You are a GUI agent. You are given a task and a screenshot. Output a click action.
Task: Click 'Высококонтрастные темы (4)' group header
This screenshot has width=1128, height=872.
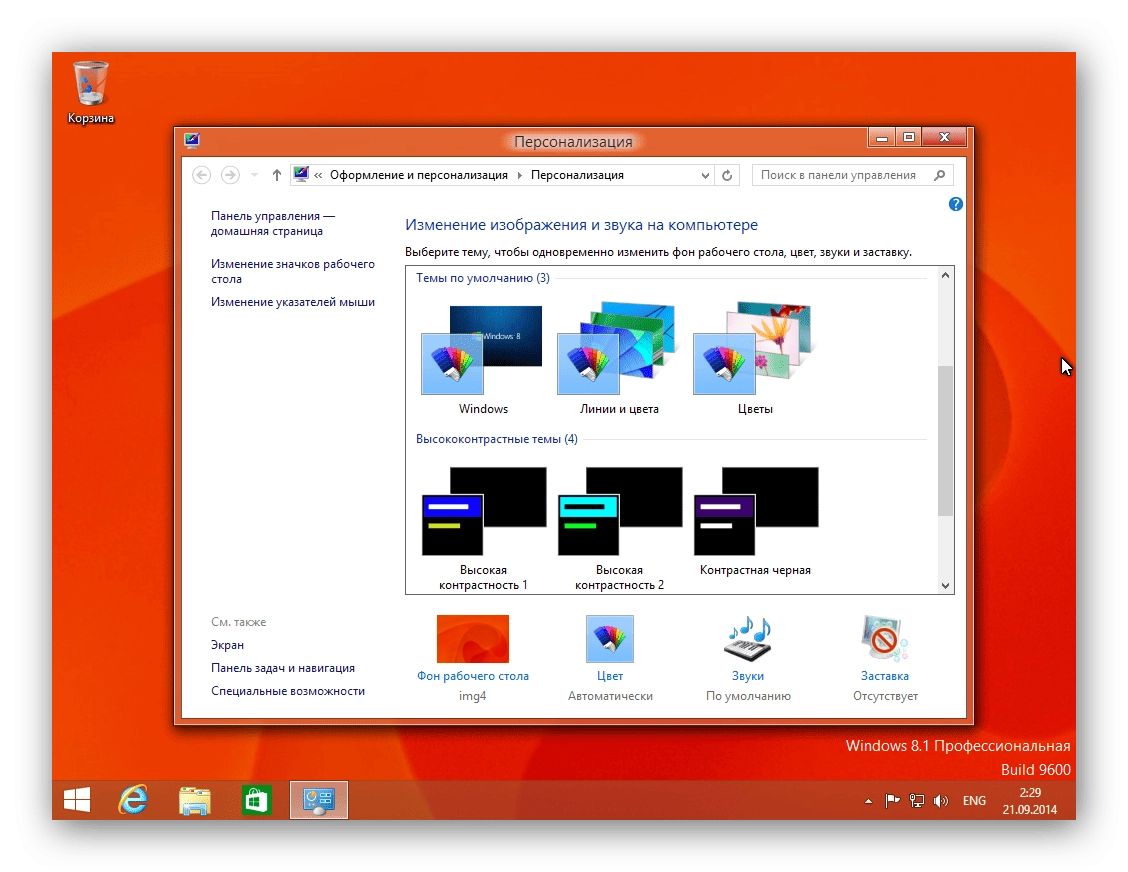coord(496,439)
